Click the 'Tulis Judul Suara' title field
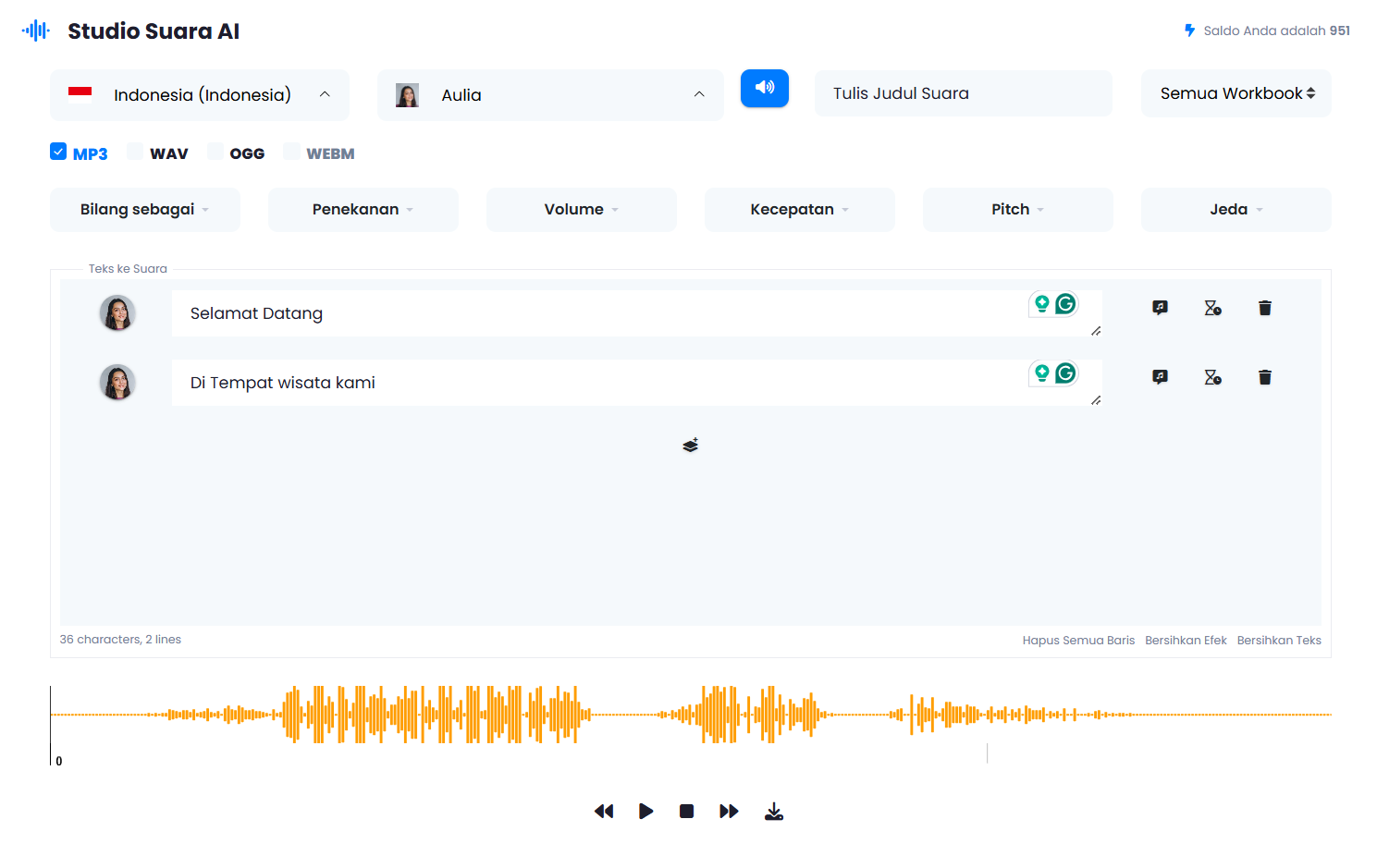The image size is (1377, 868). (x=963, y=93)
